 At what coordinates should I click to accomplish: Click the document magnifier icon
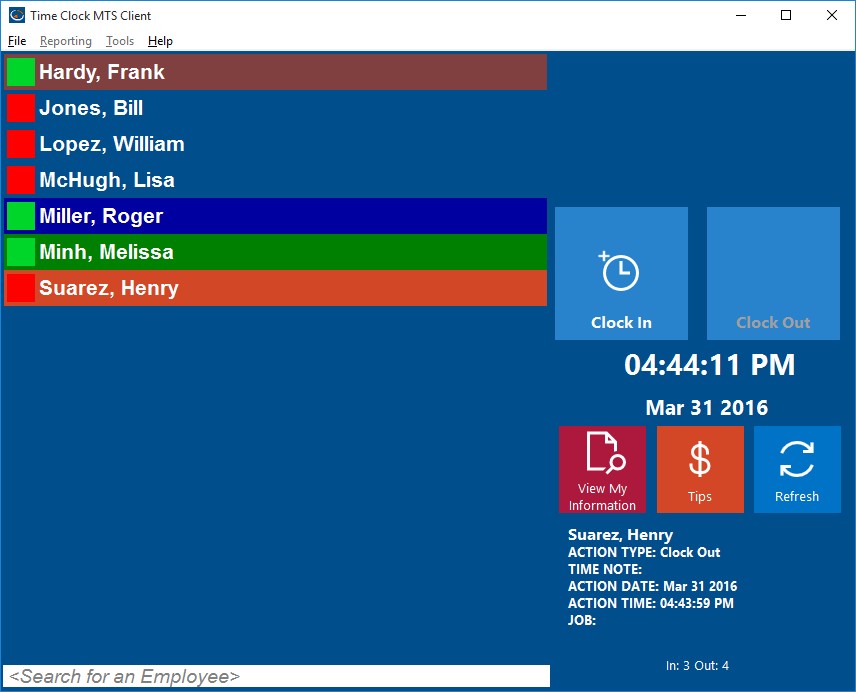click(605, 452)
